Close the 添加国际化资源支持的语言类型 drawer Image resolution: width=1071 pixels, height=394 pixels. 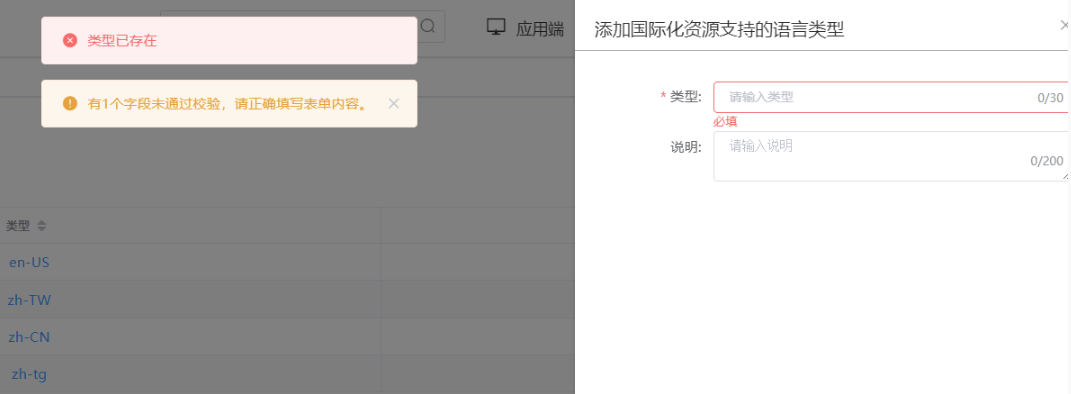click(x=1064, y=26)
